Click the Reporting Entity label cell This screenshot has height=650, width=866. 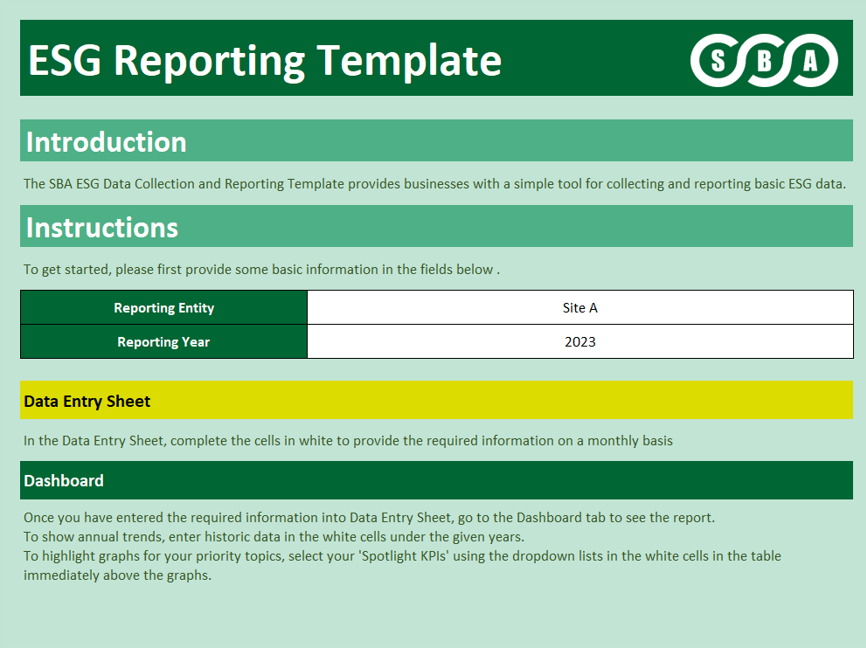coord(164,308)
